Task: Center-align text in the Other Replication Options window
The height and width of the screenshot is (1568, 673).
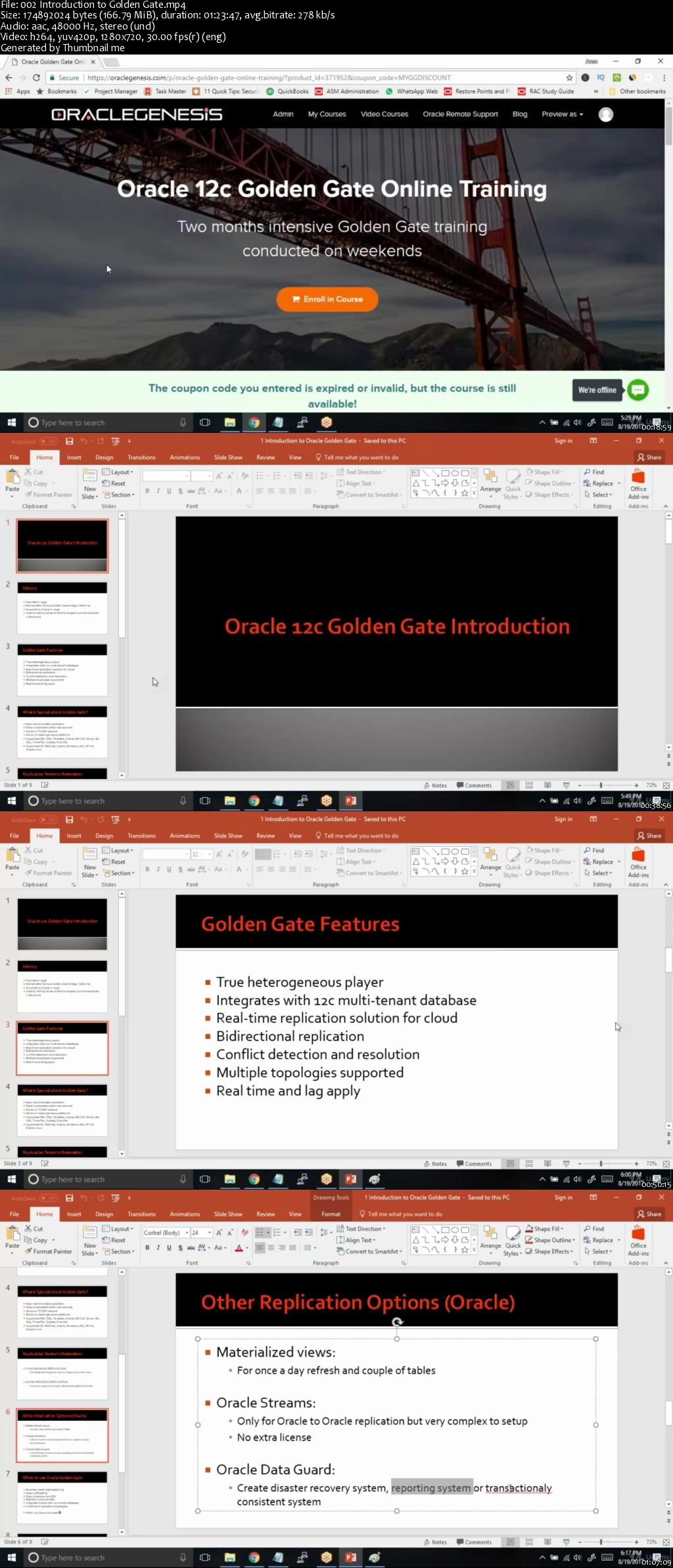Action: click(x=271, y=1247)
